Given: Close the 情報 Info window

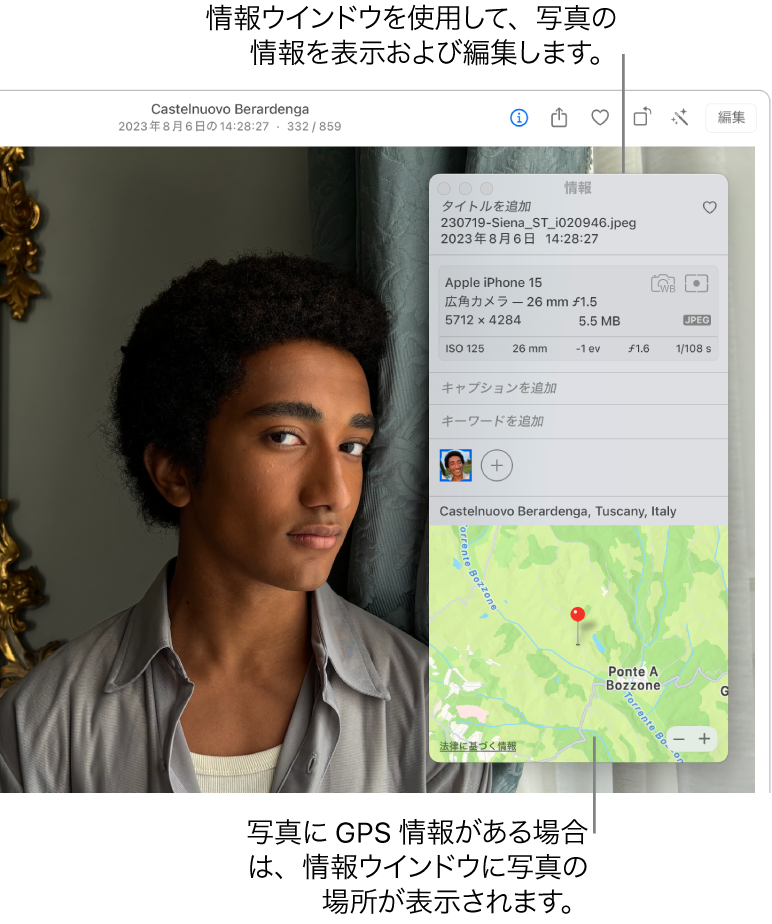Looking at the screenshot, I should coord(444,188).
